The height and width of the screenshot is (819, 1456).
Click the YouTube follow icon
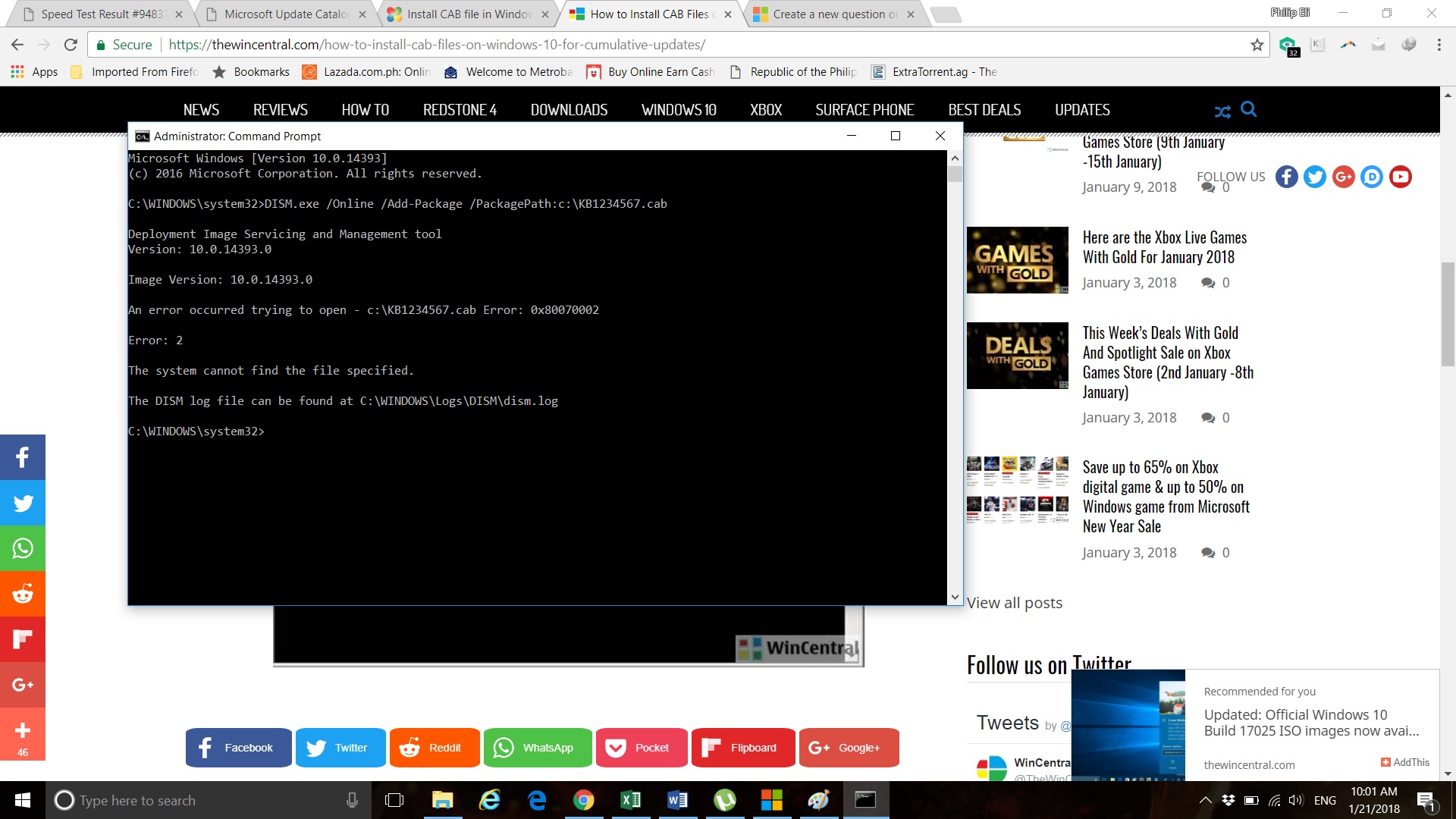click(x=1400, y=177)
